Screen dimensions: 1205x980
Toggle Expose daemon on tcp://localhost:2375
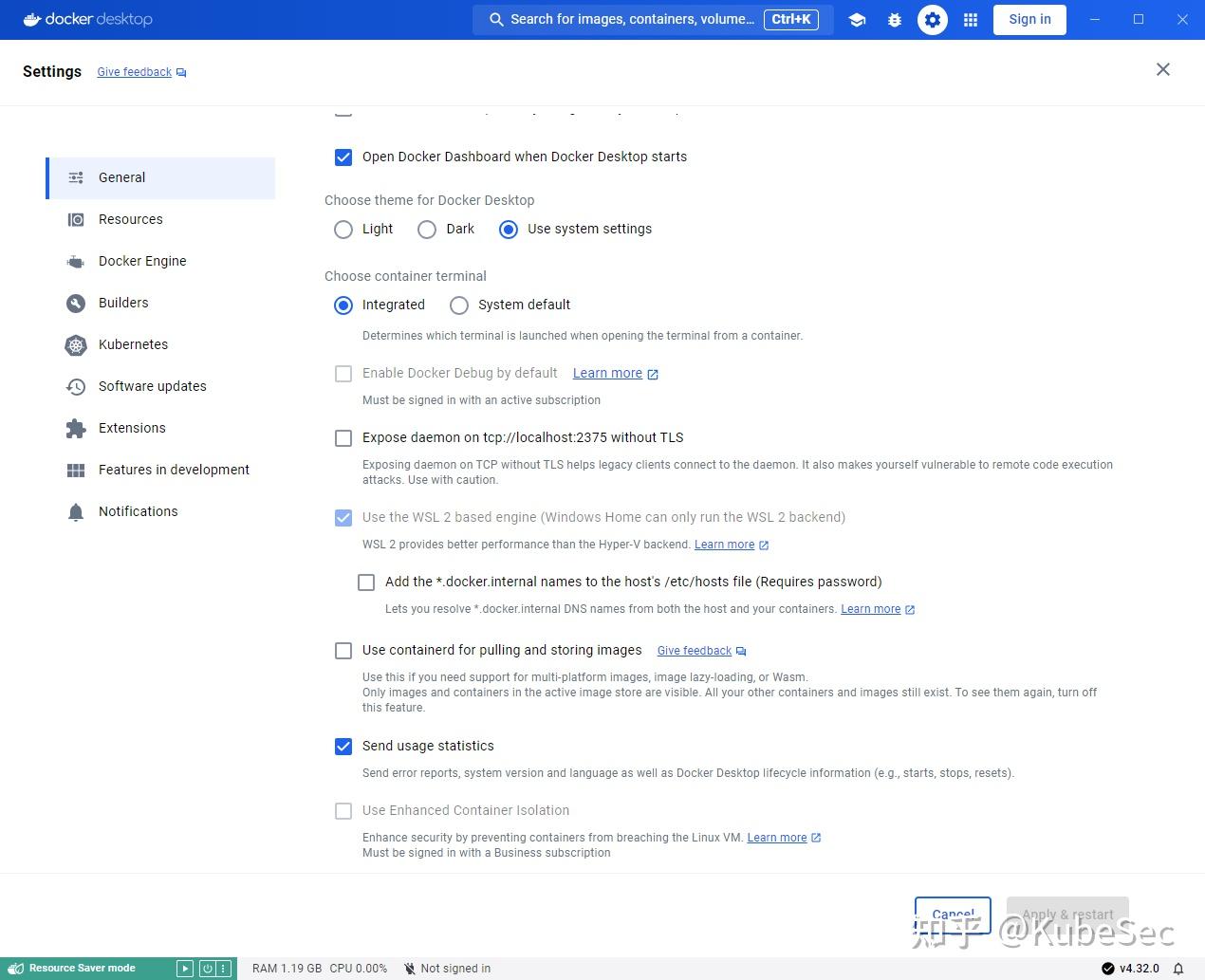(x=343, y=437)
